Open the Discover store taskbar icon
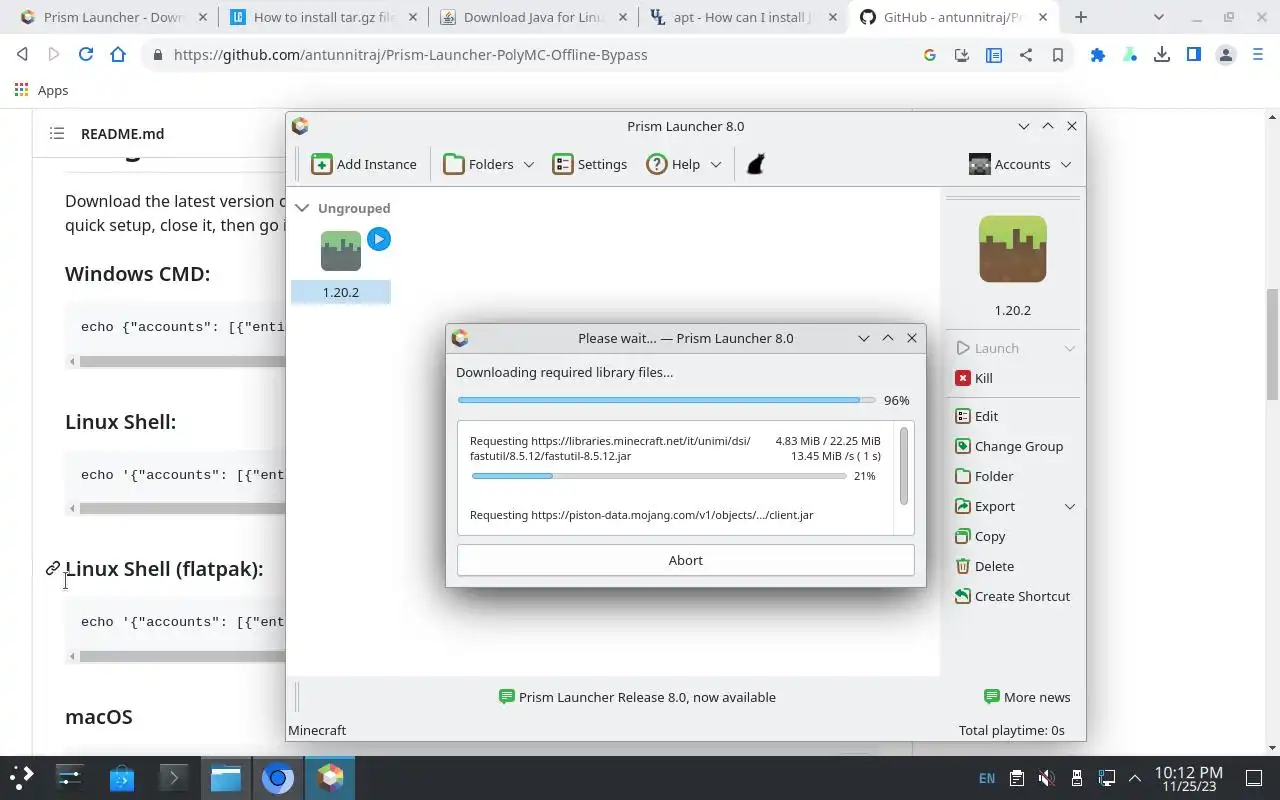Screen dimensions: 1280x800 point(122,777)
